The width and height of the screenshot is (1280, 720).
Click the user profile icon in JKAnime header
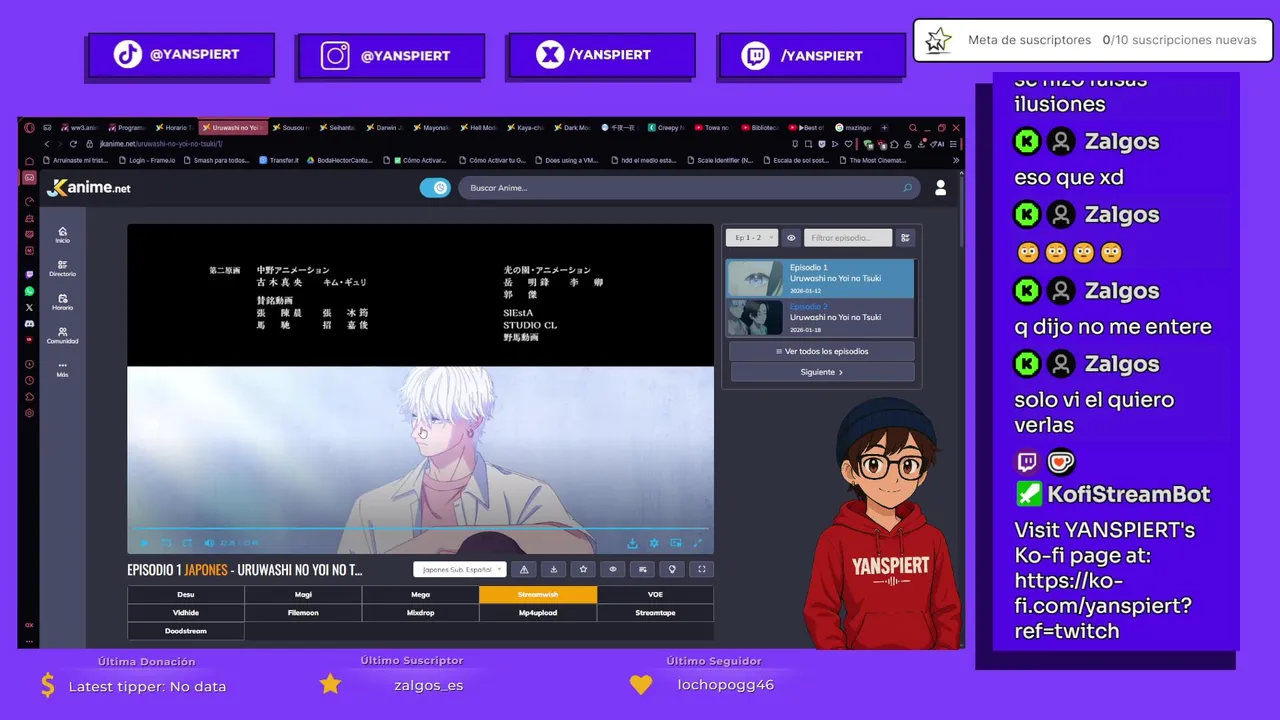[940, 188]
